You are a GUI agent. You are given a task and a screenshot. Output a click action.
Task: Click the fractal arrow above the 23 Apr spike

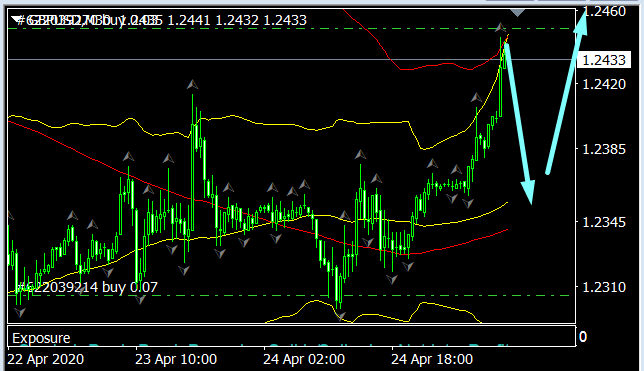(x=192, y=85)
